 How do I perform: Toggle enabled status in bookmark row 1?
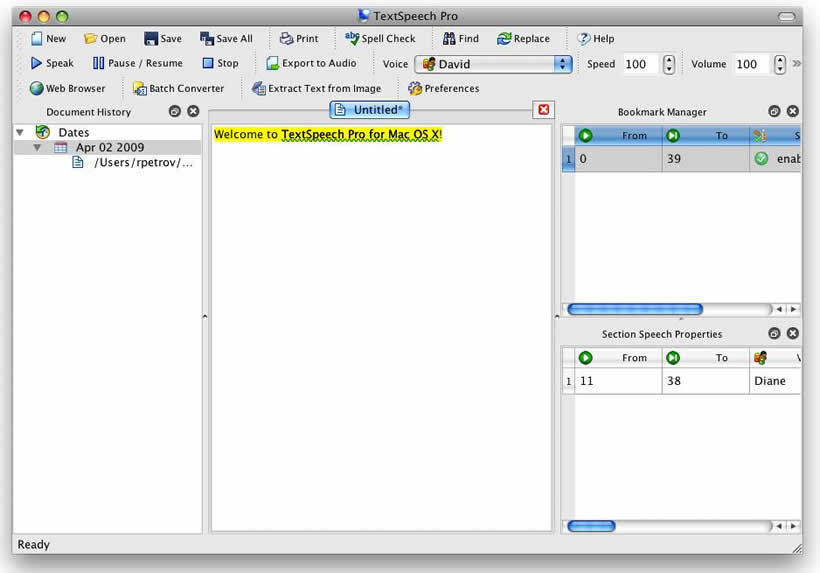pyautogui.click(x=761, y=158)
